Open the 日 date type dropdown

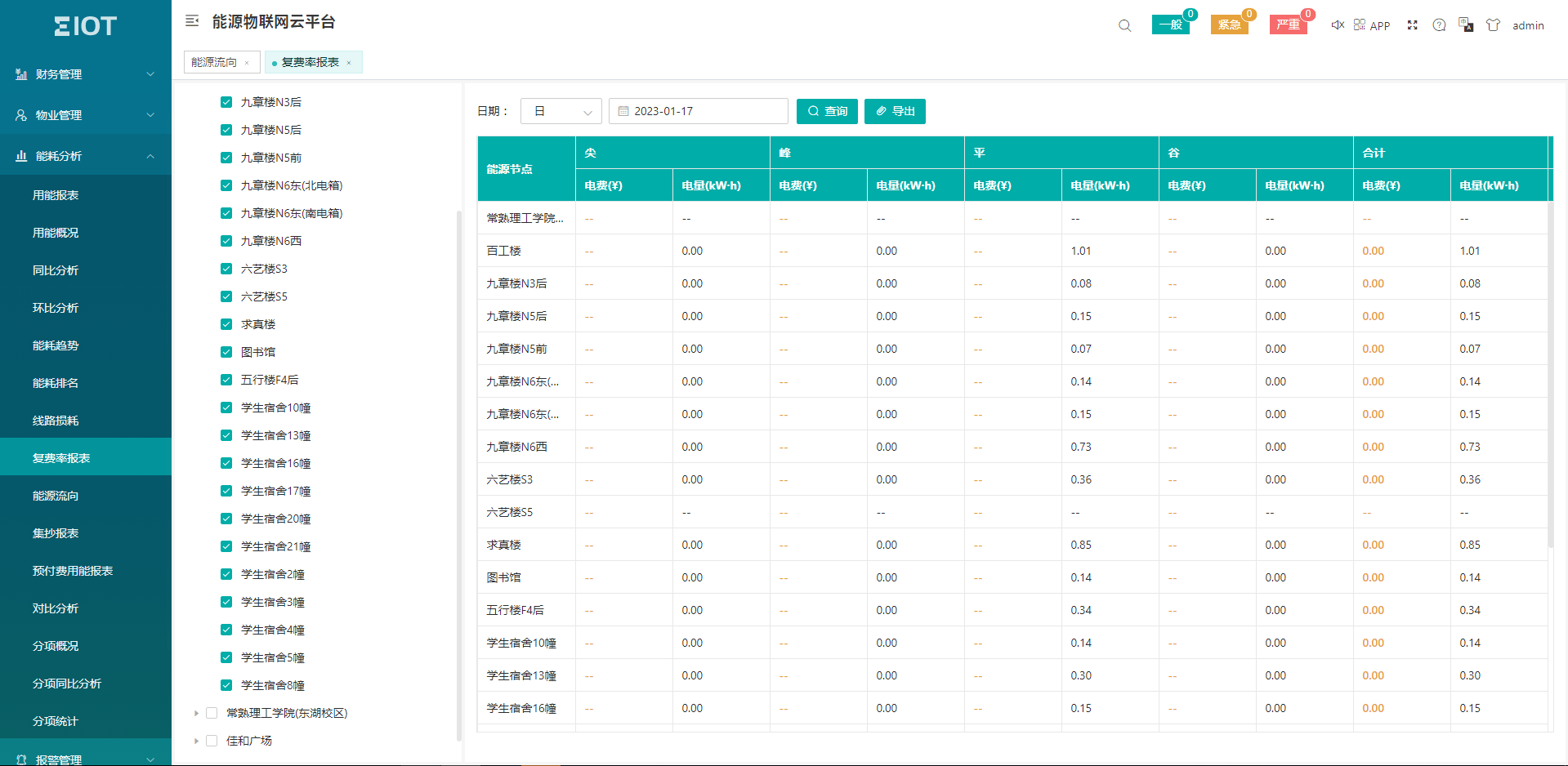(x=561, y=111)
